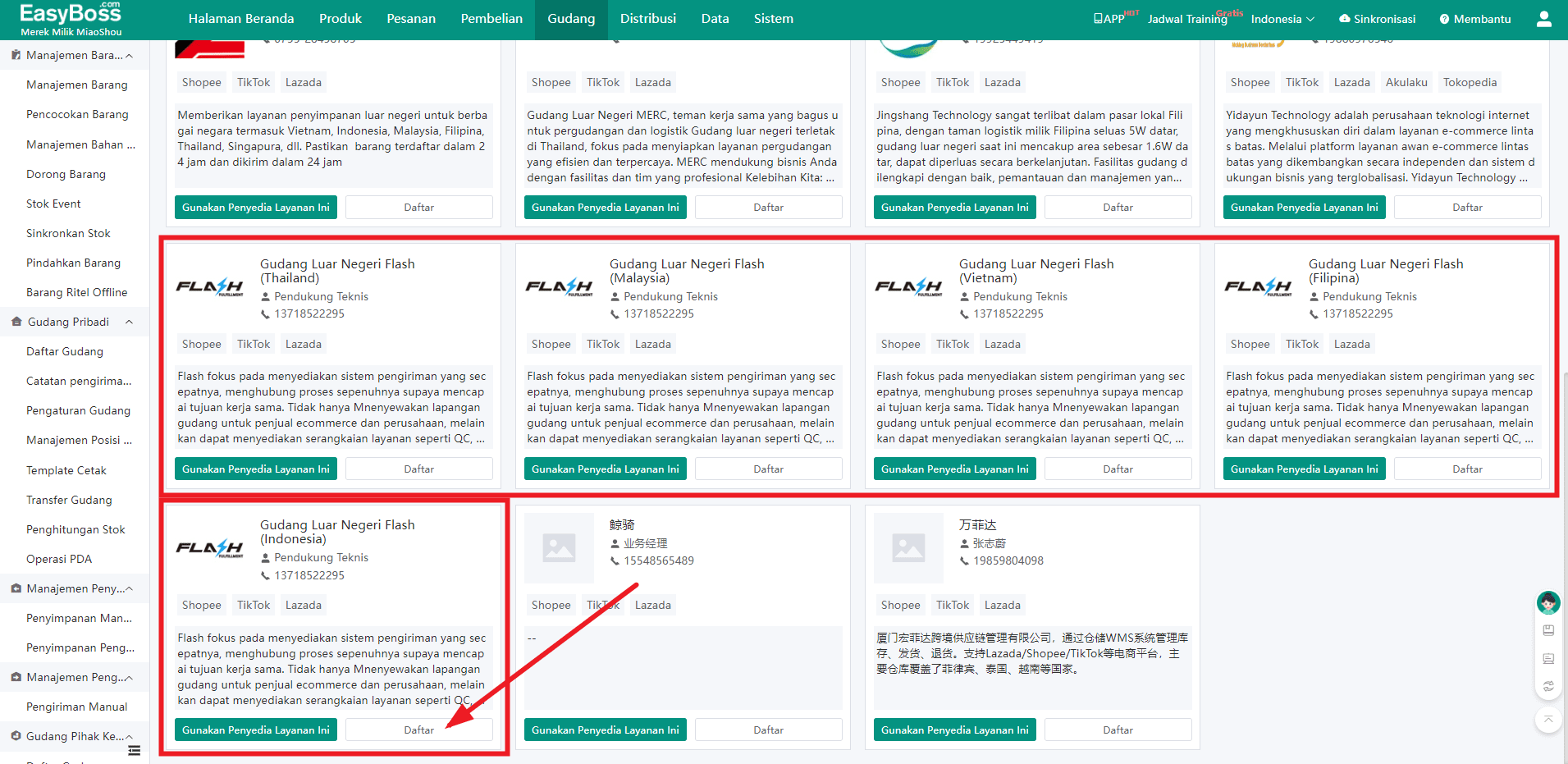1568x764 pixels.
Task: Open the Data menu
Action: [x=715, y=19]
